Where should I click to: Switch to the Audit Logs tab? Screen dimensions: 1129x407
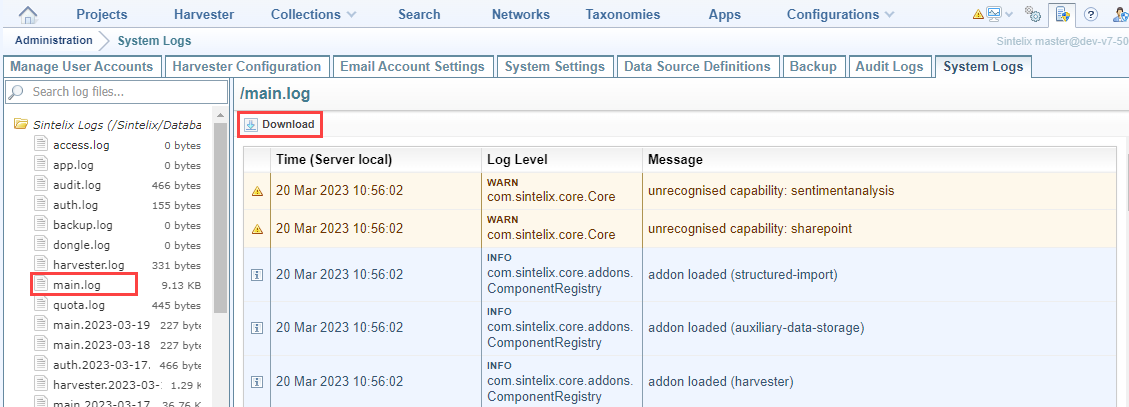(x=888, y=66)
